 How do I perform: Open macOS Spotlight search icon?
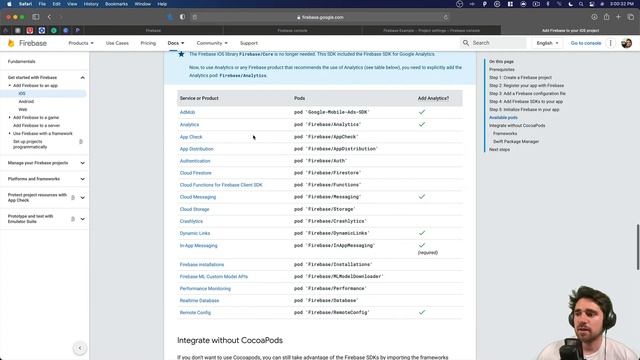tap(581, 4)
